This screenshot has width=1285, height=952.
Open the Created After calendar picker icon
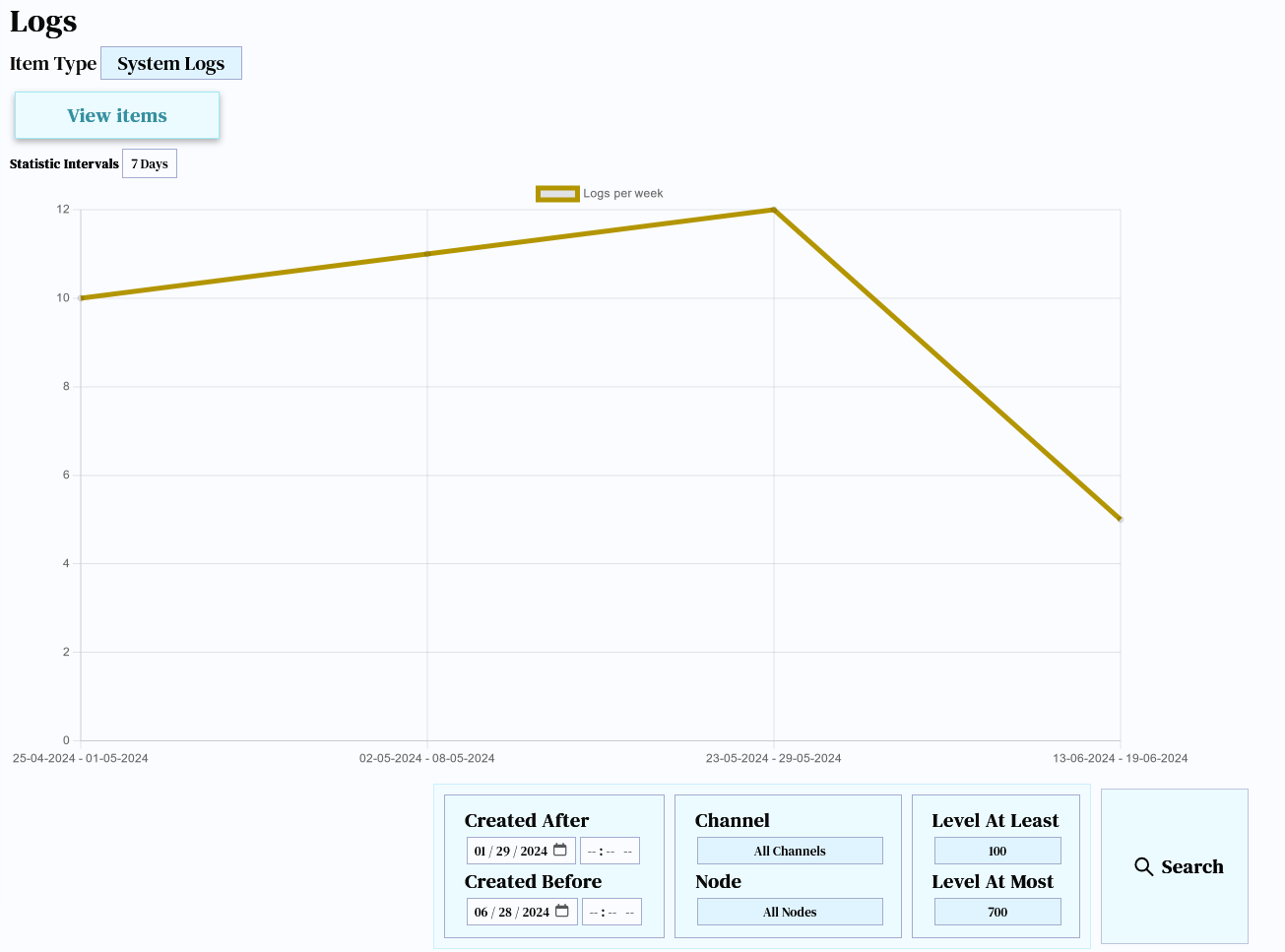[560, 850]
